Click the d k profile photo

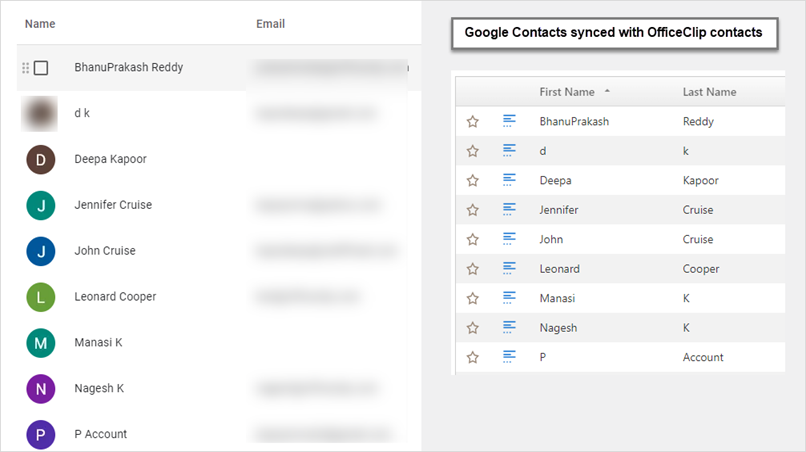pyautogui.click(x=40, y=114)
